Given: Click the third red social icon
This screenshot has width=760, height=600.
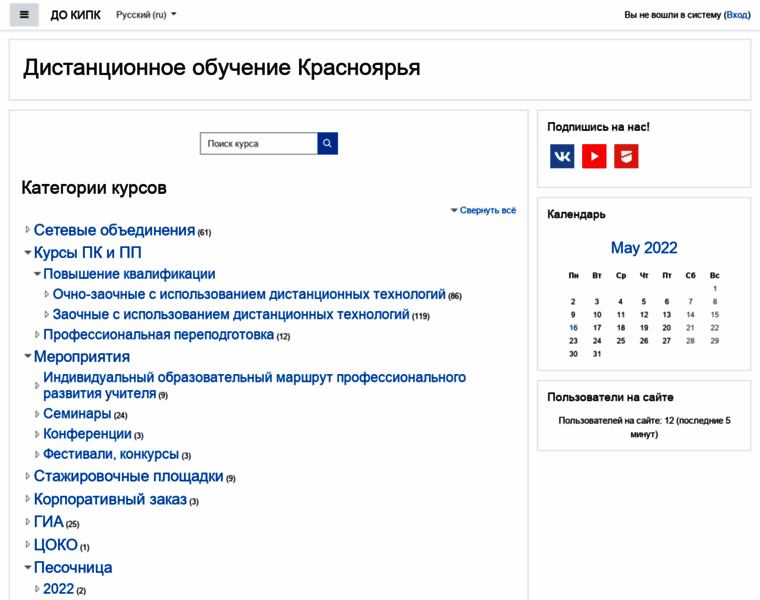Looking at the screenshot, I should coord(626,156).
